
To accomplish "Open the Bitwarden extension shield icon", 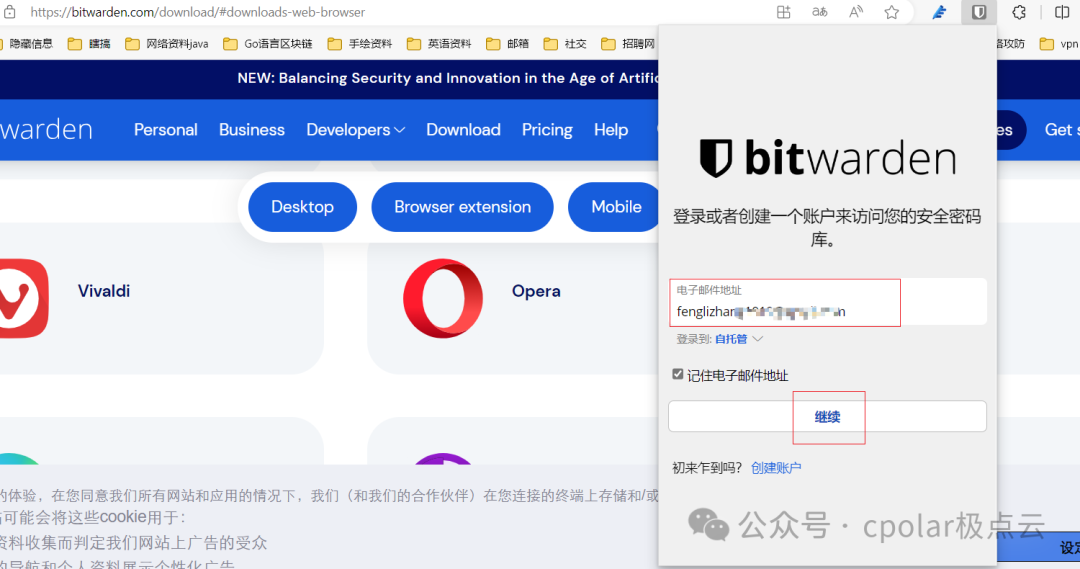I will (x=979, y=12).
